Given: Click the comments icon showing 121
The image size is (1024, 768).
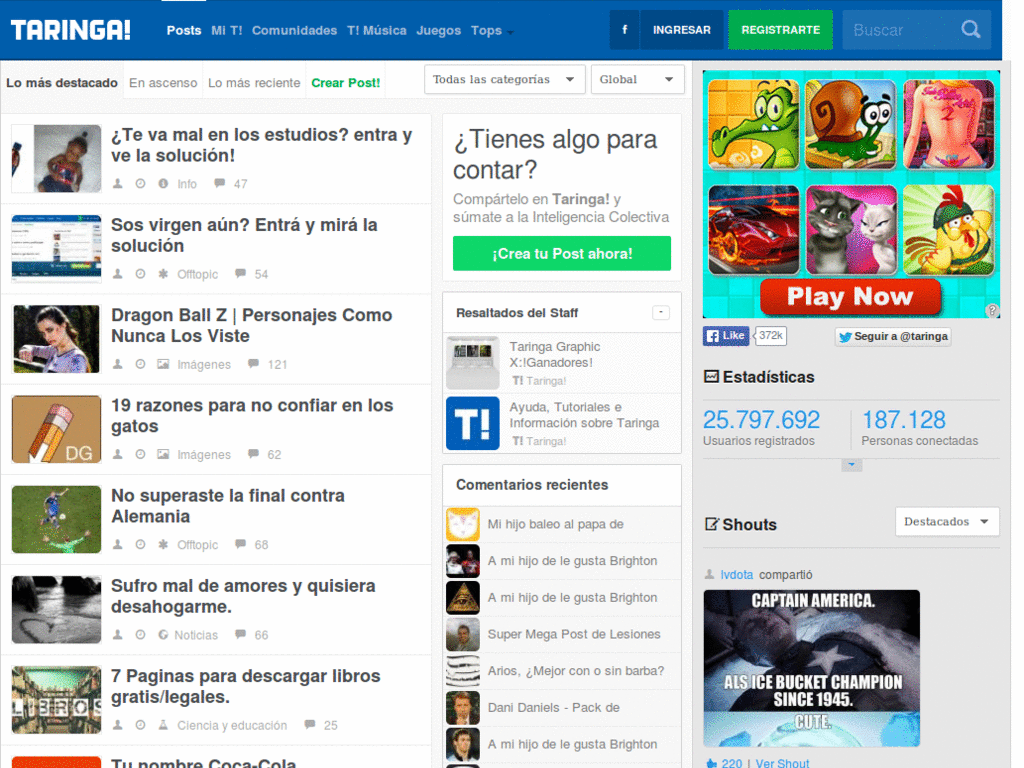Looking at the screenshot, I should [x=253, y=364].
